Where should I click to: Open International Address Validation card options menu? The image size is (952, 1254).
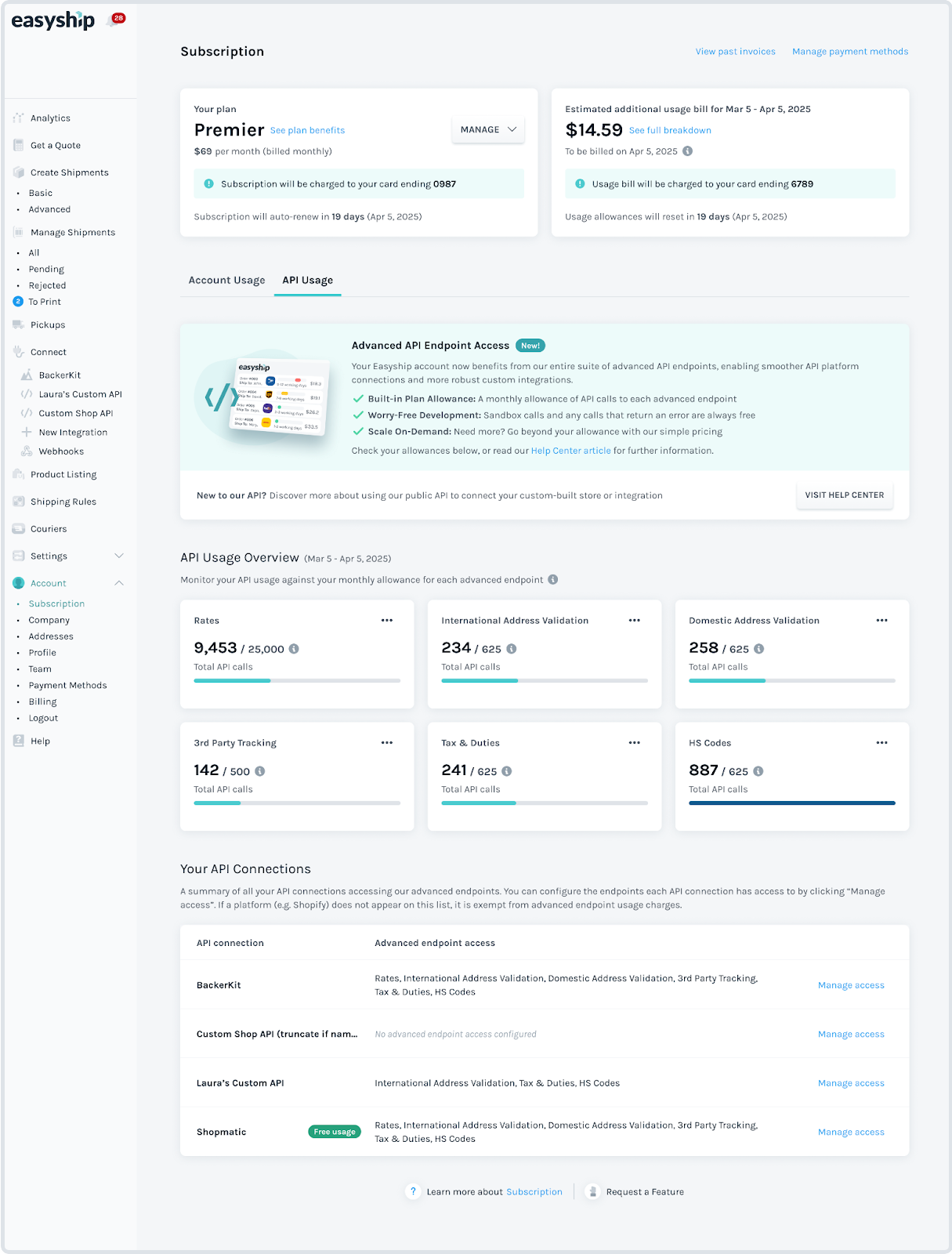(635, 621)
